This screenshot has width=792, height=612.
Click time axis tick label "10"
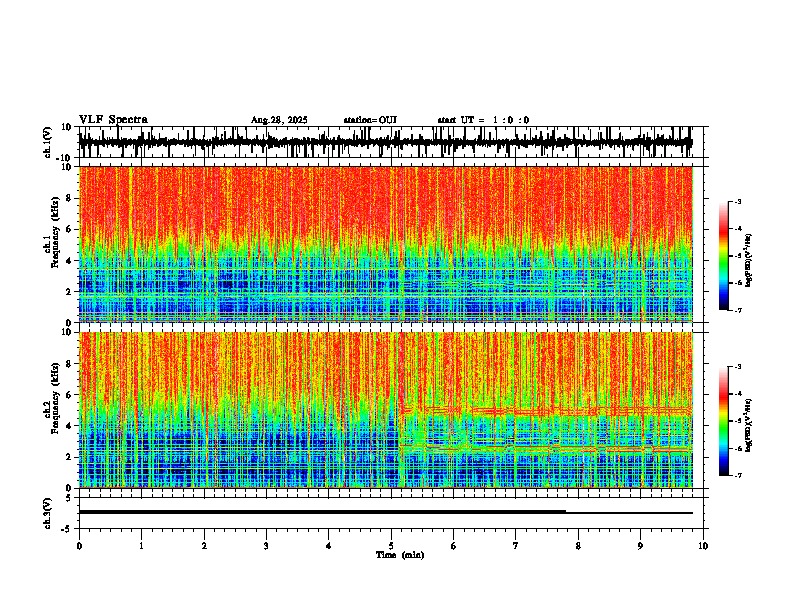703,546
